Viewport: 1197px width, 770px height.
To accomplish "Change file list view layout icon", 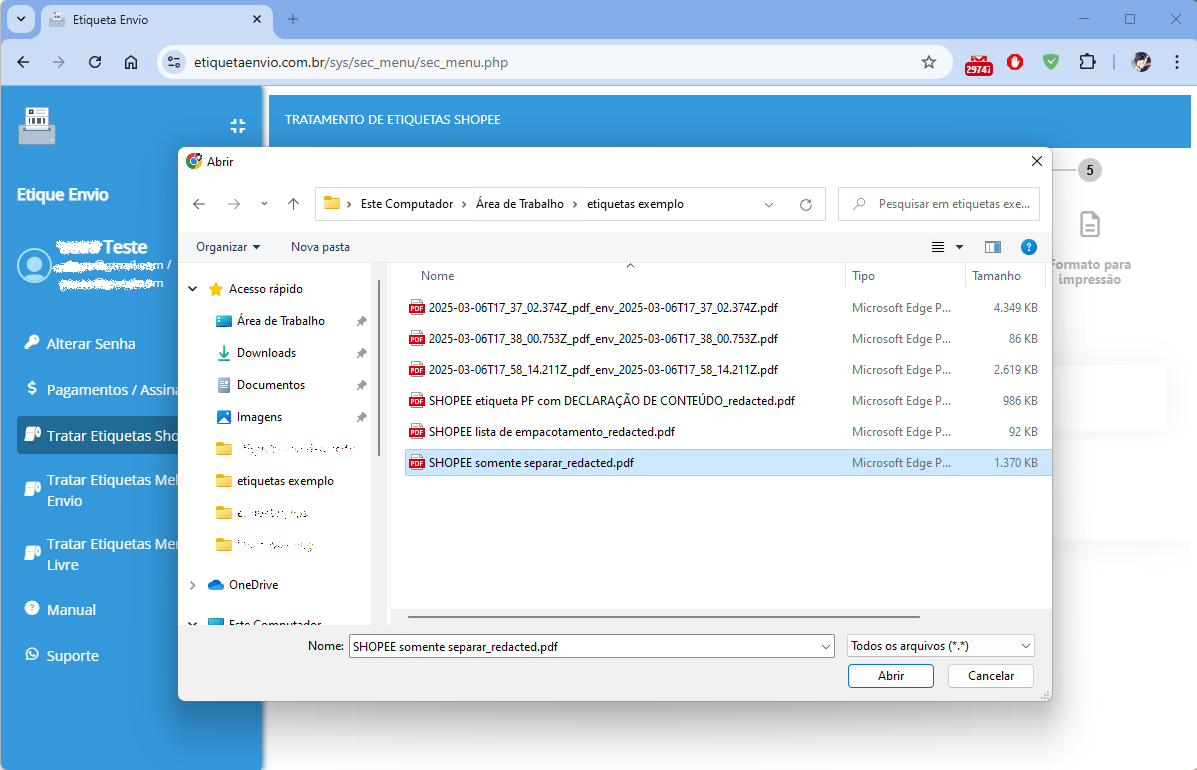I will (937, 246).
